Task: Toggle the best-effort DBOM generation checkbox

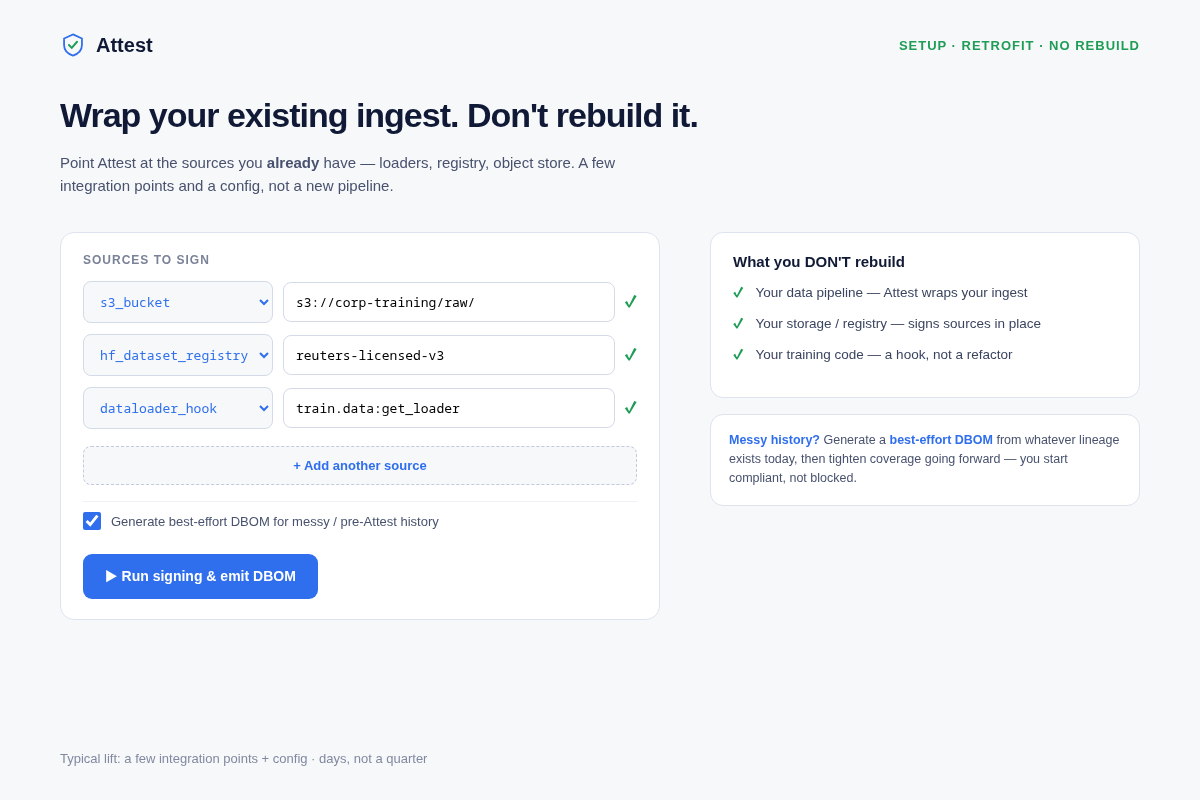Action: [92, 521]
